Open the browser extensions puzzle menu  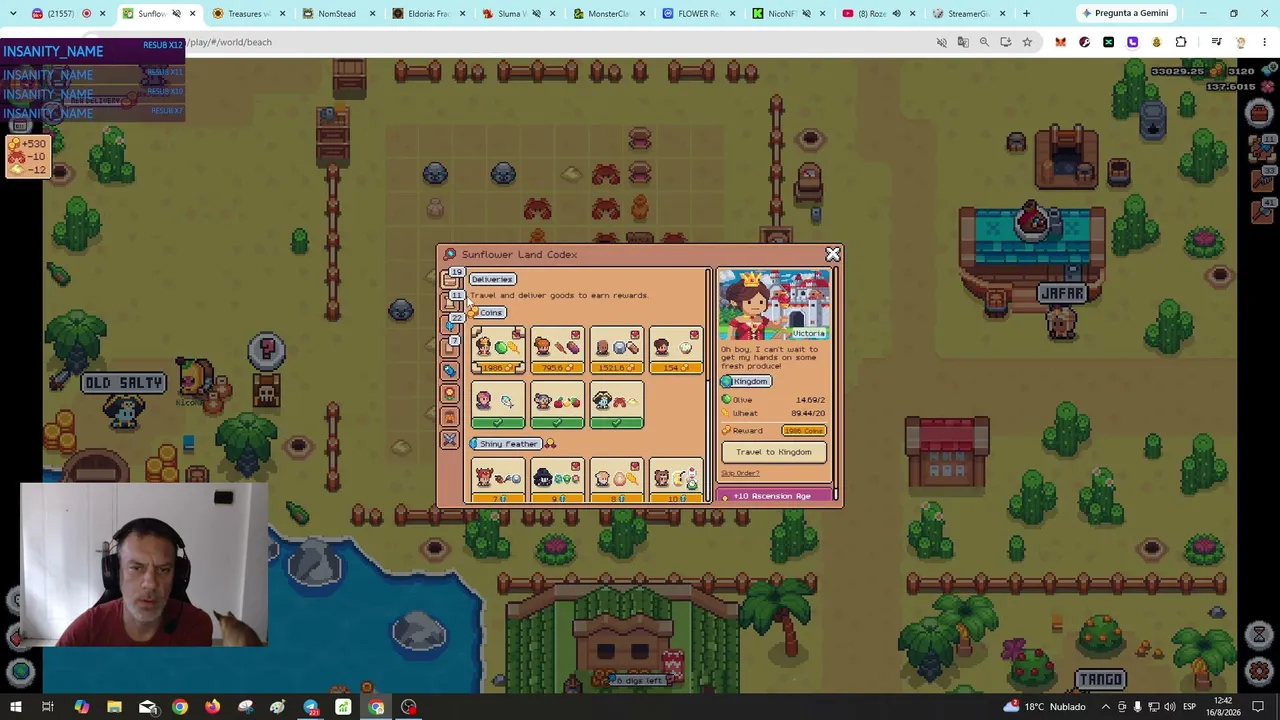click(x=1181, y=42)
